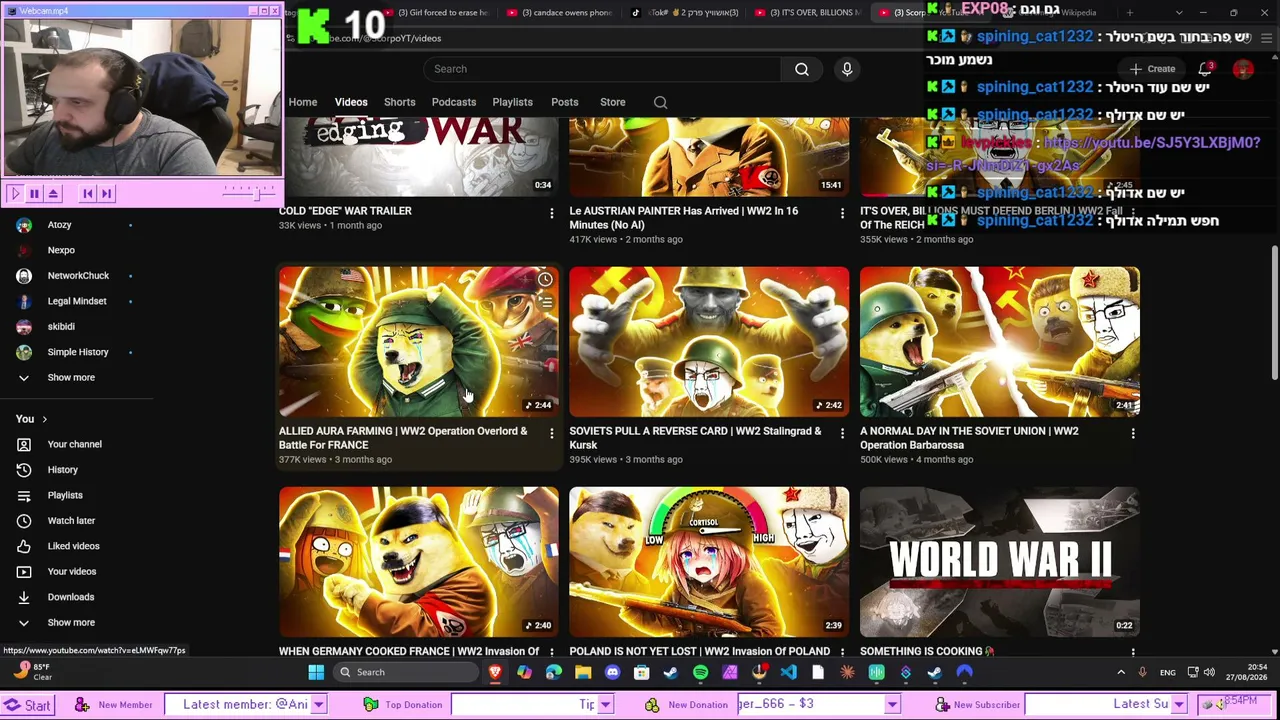Click the play button in Webcam.mp4 player
This screenshot has width=1280, height=720.
(x=14, y=194)
